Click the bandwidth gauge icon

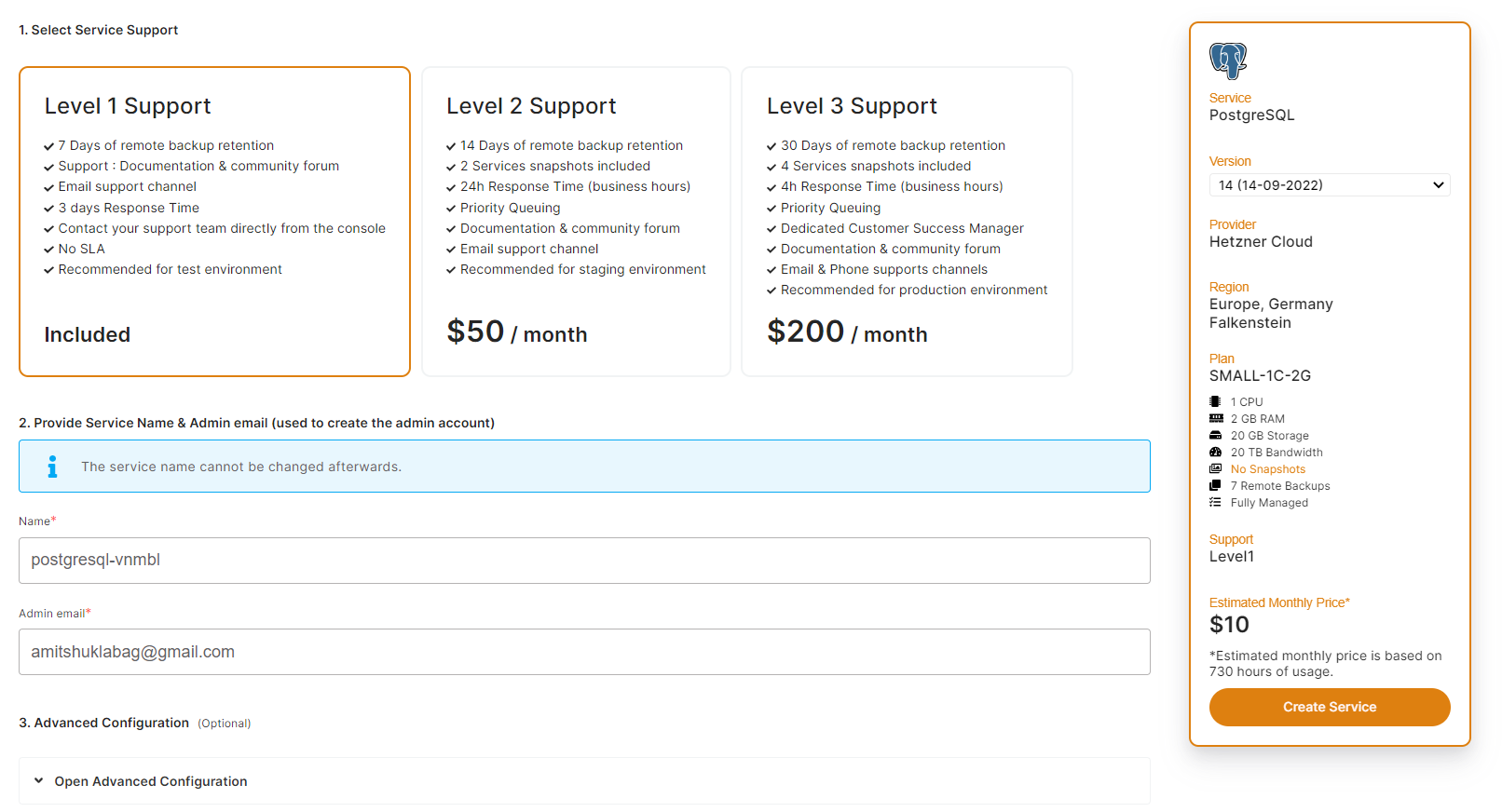click(x=1215, y=452)
